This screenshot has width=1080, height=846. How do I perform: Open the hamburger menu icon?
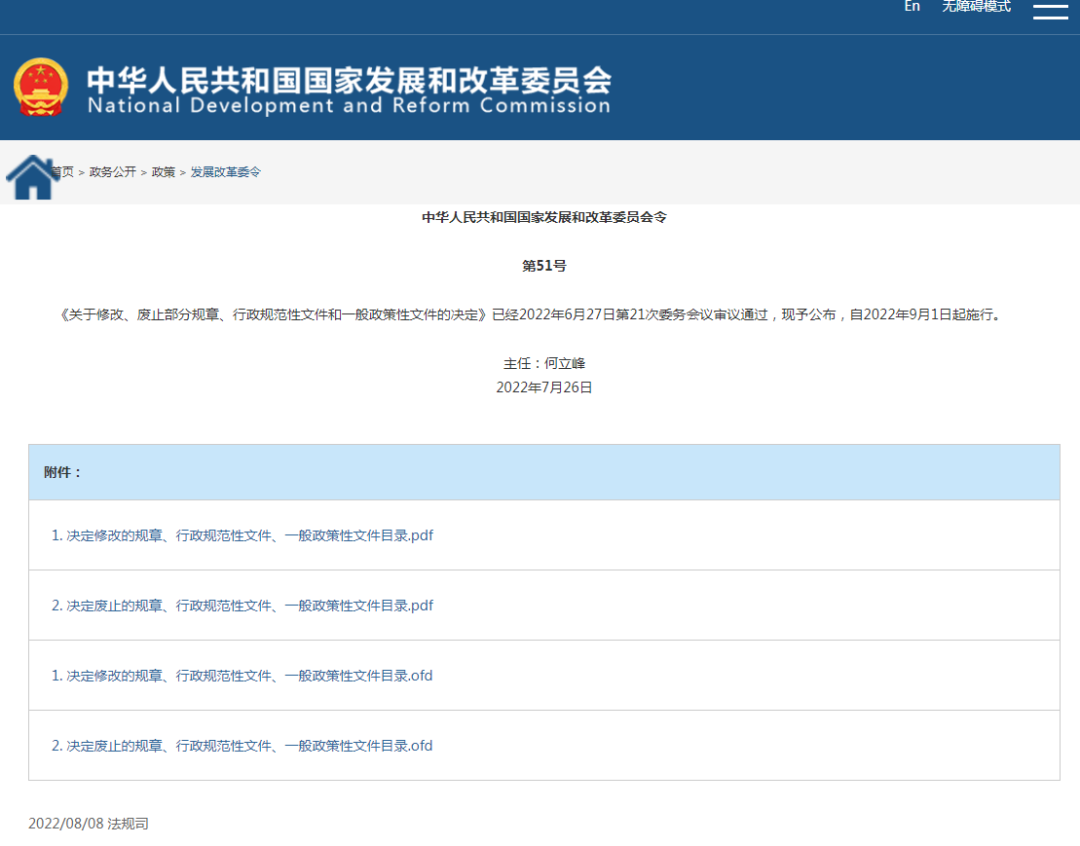(x=1050, y=11)
